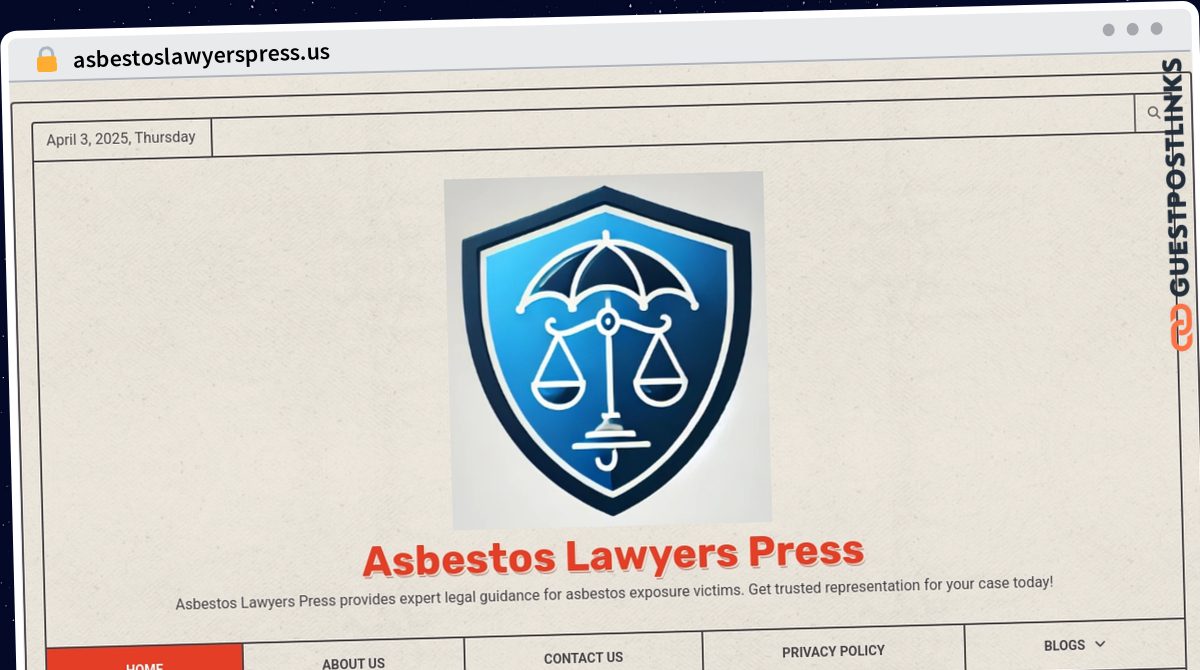Image resolution: width=1200 pixels, height=670 pixels.
Task: Open the site search magnifier icon
Action: (x=1153, y=113)
